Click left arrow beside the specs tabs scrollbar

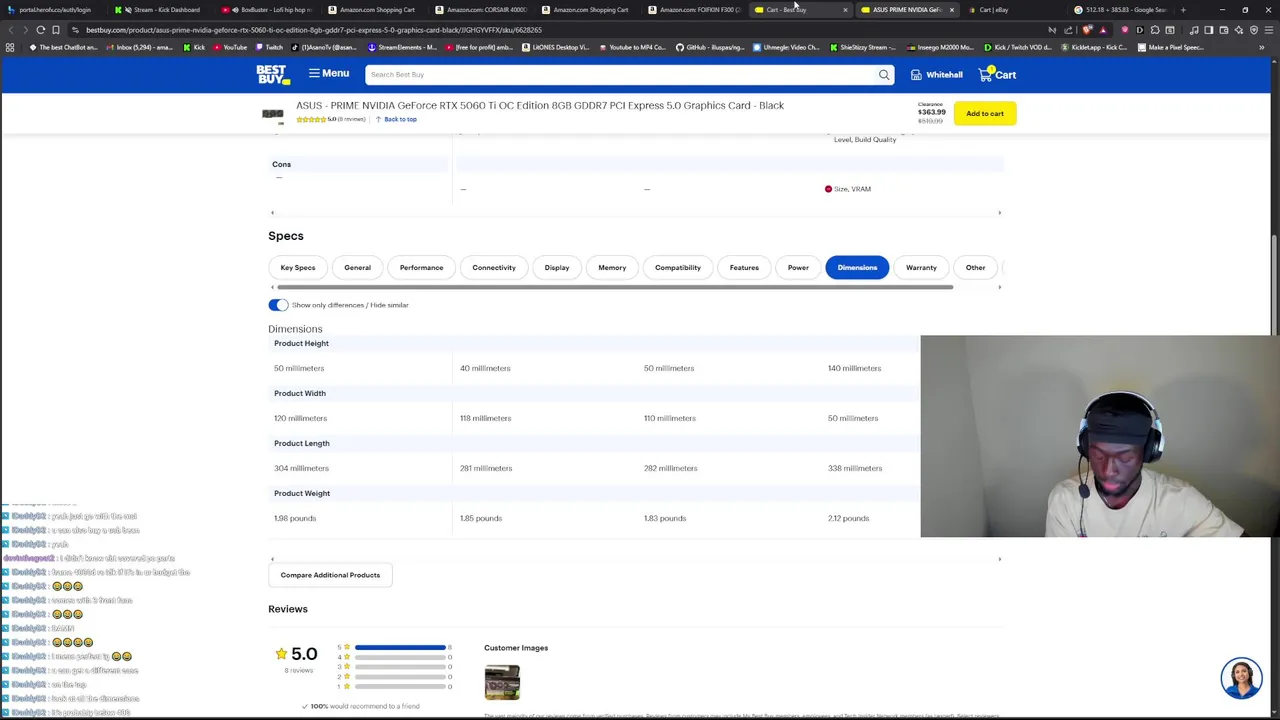tap(272, 288)
